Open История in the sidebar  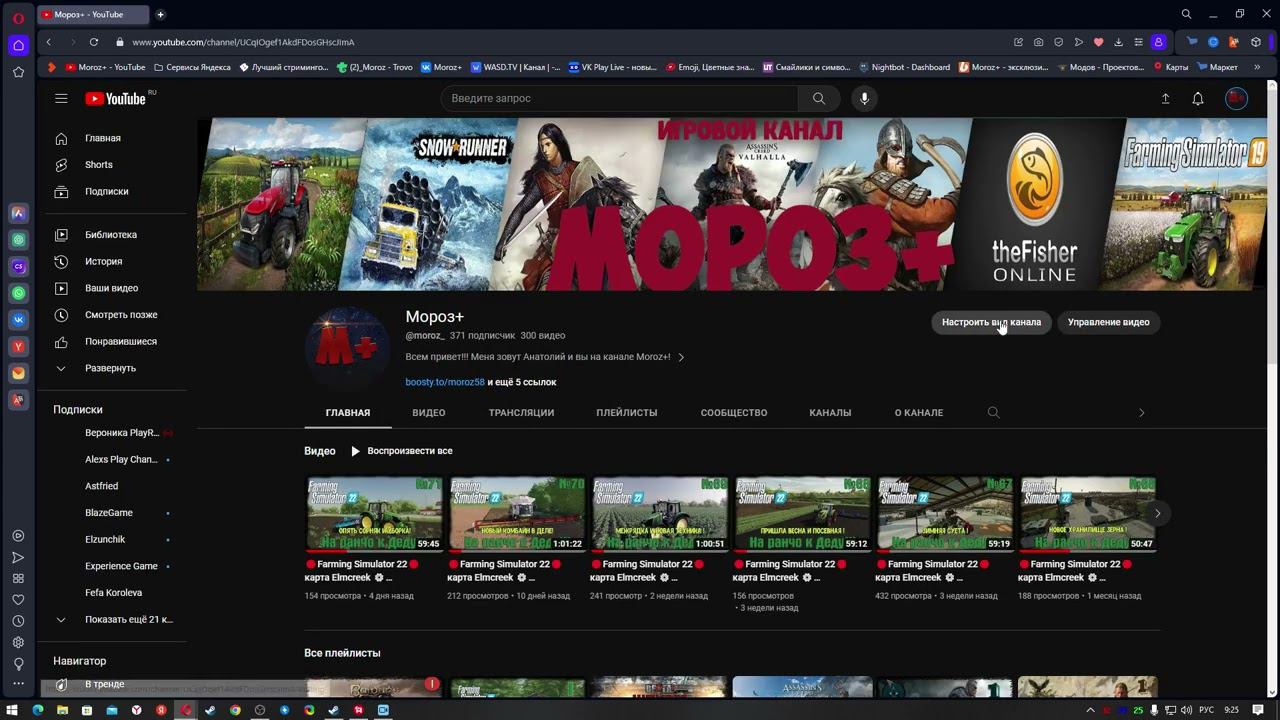point(110,261)
